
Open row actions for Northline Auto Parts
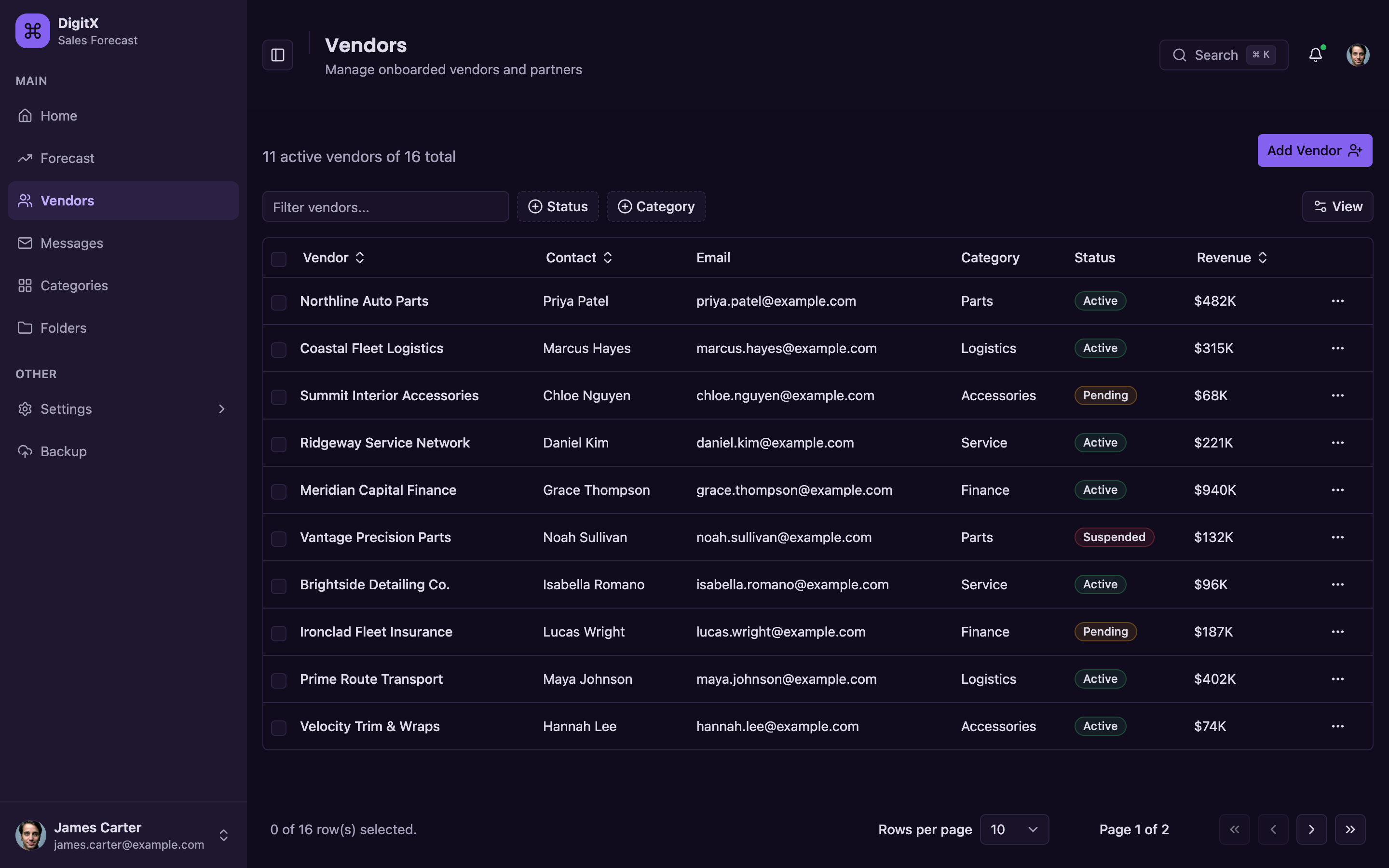click(x=1338, y=301)
